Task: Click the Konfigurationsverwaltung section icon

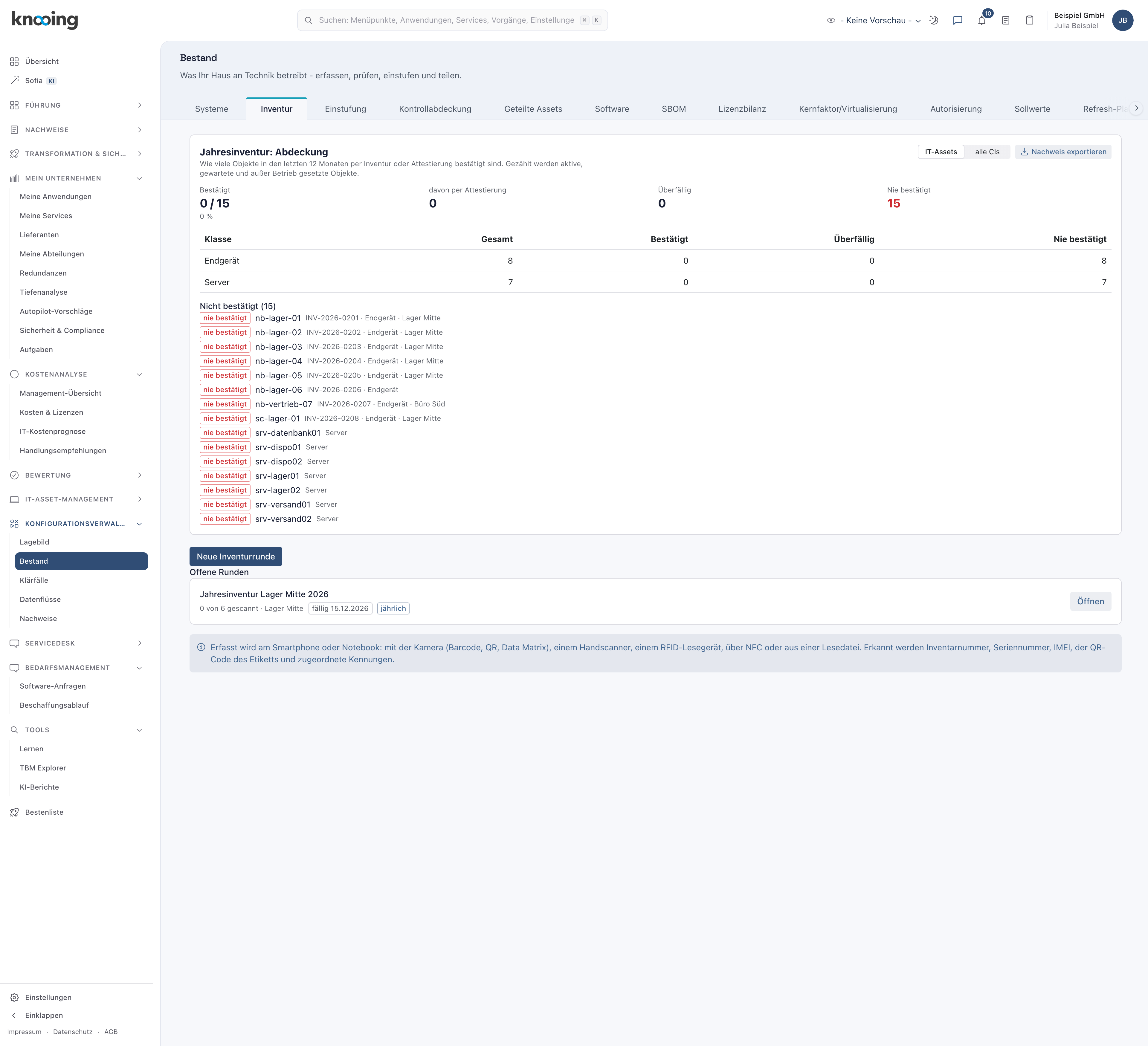Action: point(14,524)
